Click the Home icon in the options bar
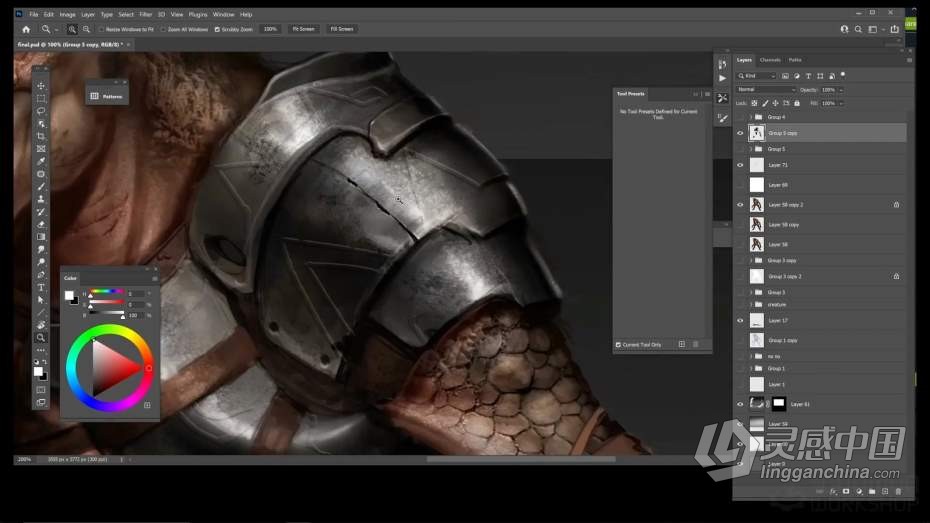 [26, 29]
